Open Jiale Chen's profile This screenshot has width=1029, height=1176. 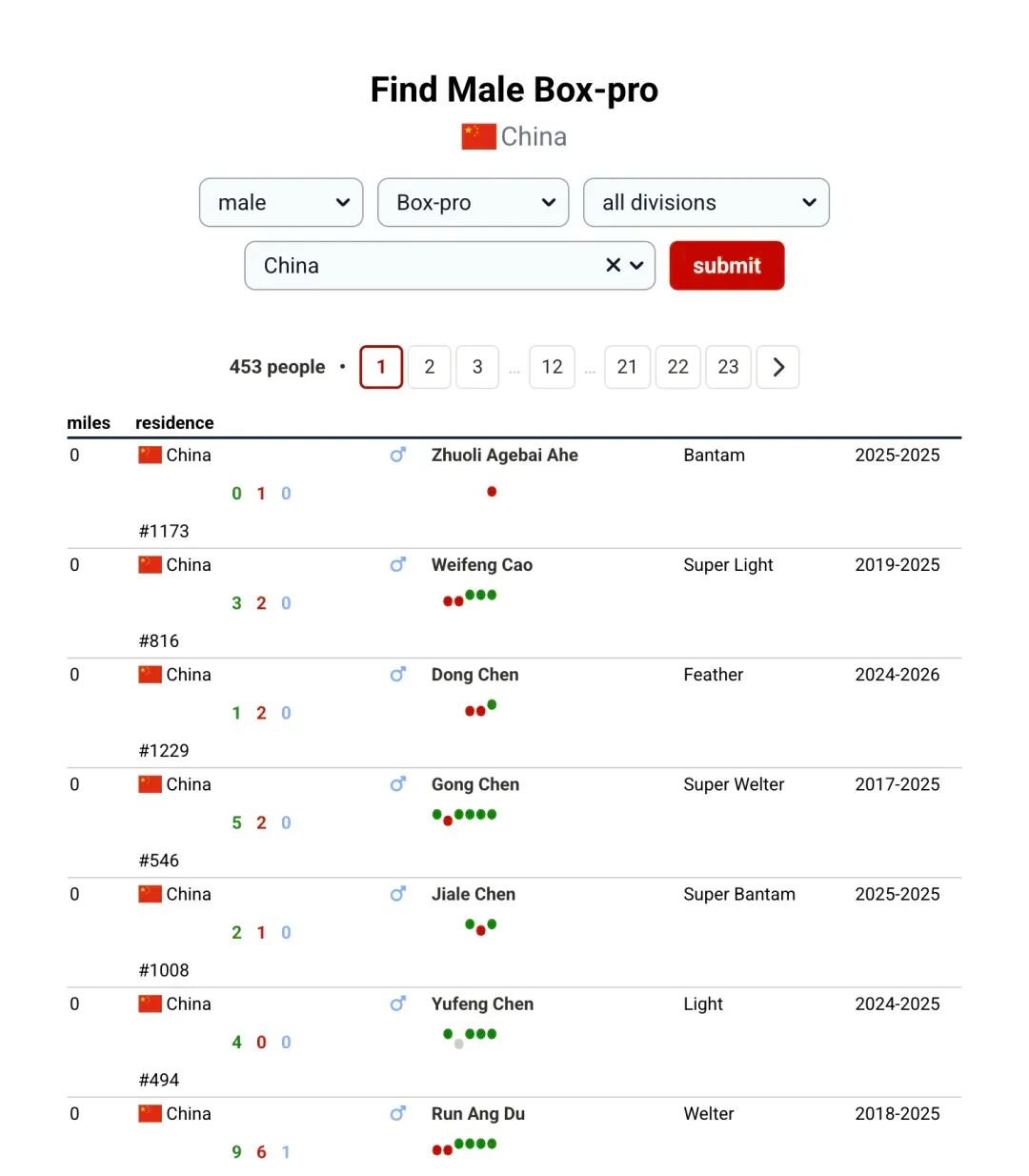(474, 894)
